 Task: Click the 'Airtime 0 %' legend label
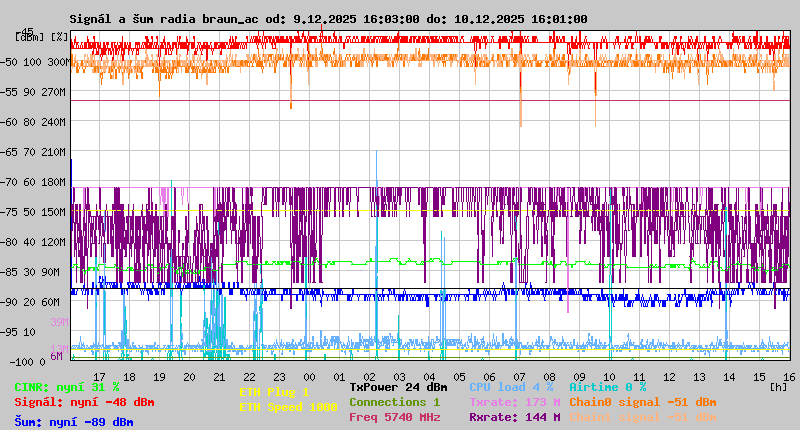(608, 387)
